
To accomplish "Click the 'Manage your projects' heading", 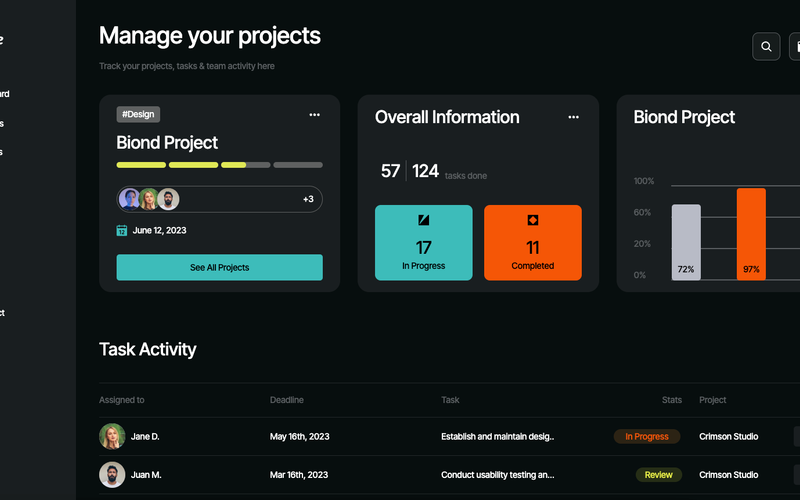I will tap(210, 36).
